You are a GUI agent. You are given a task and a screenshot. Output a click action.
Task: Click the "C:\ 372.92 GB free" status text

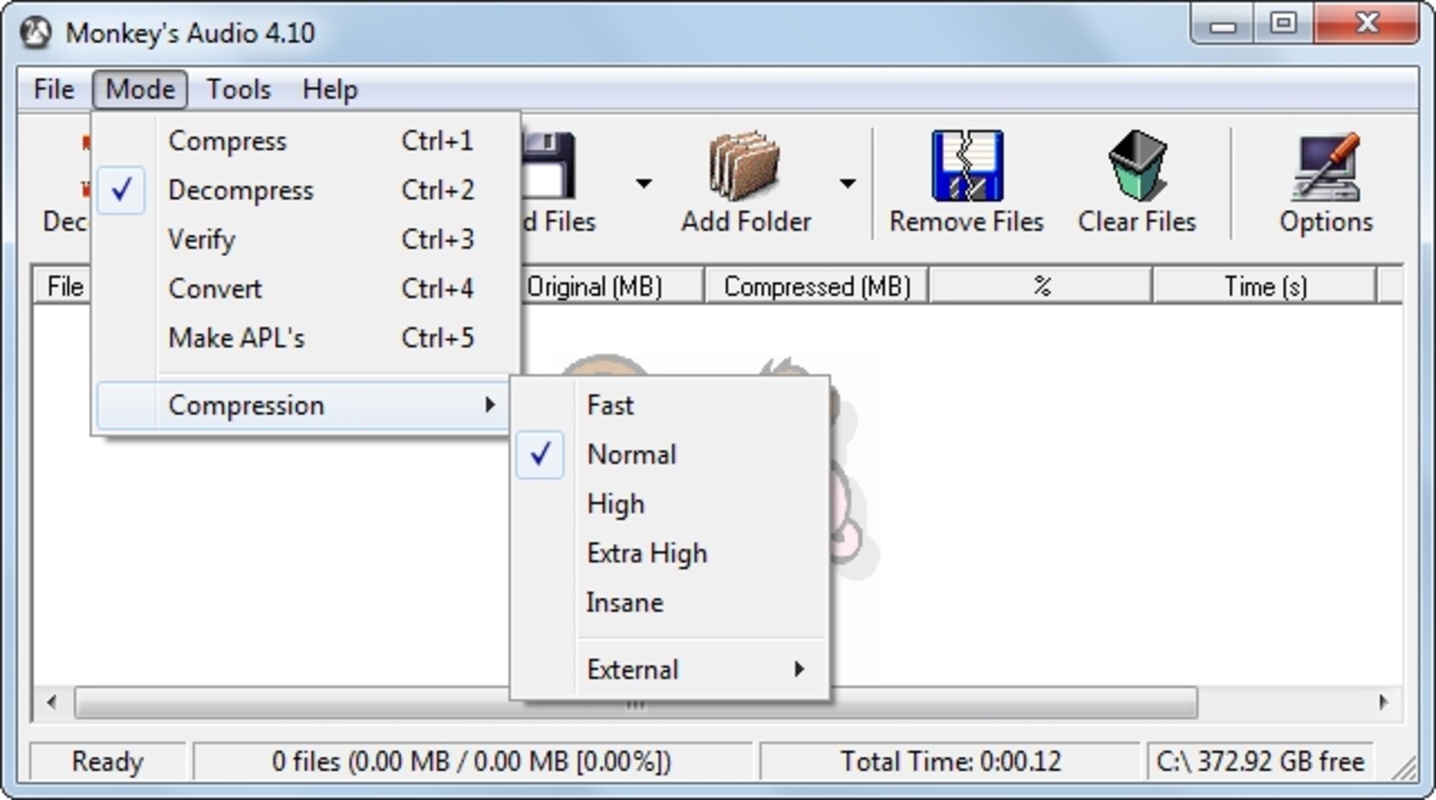click(x=1260, y=762)
